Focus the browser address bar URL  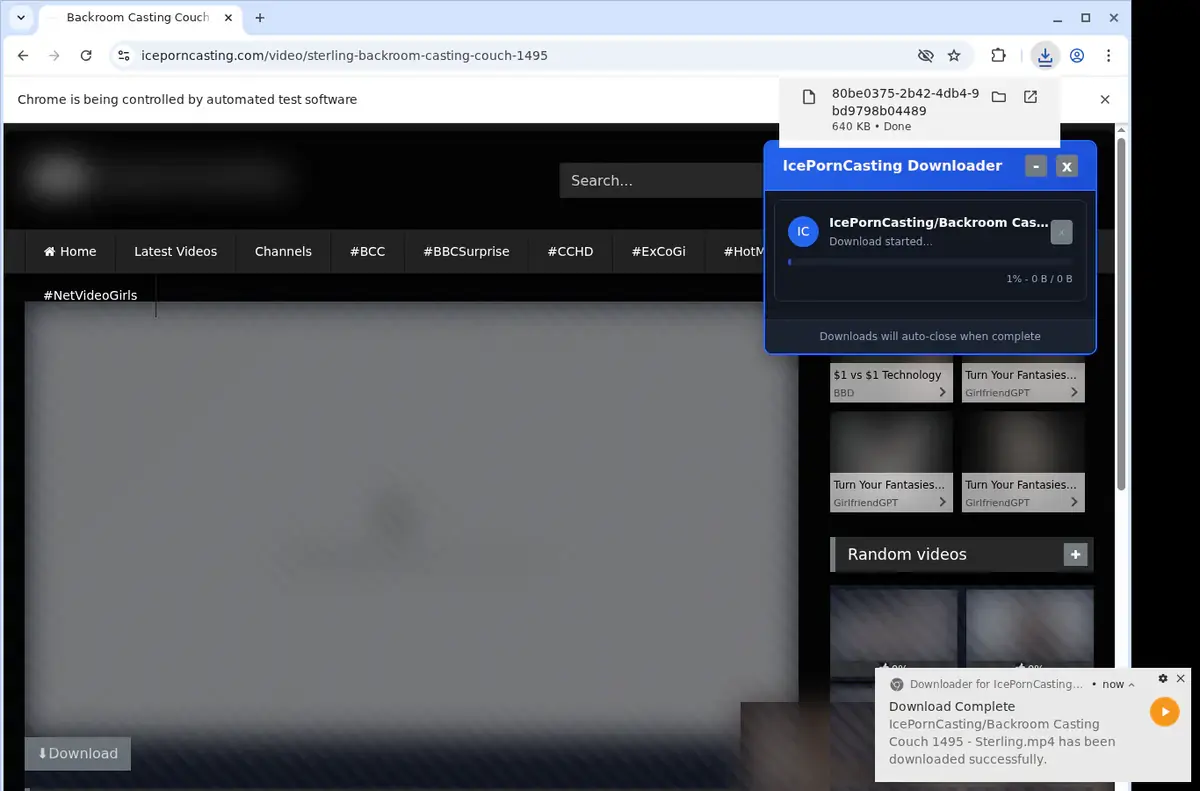tap(345, 56)
